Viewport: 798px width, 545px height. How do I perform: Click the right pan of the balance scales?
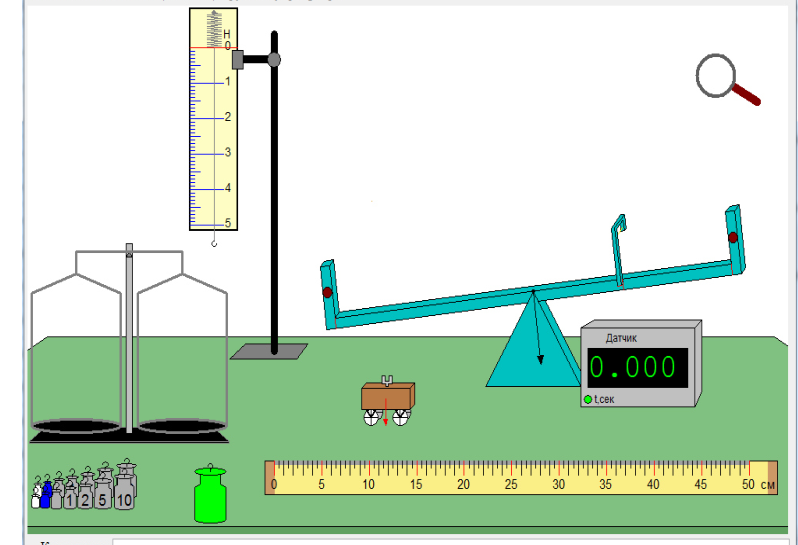click(182, 426)
